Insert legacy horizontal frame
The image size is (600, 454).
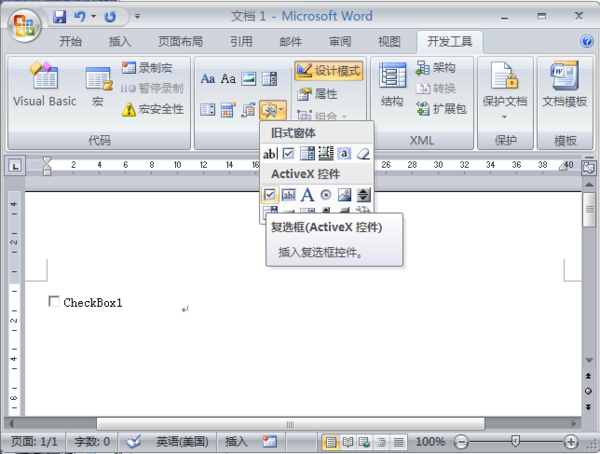326,154
